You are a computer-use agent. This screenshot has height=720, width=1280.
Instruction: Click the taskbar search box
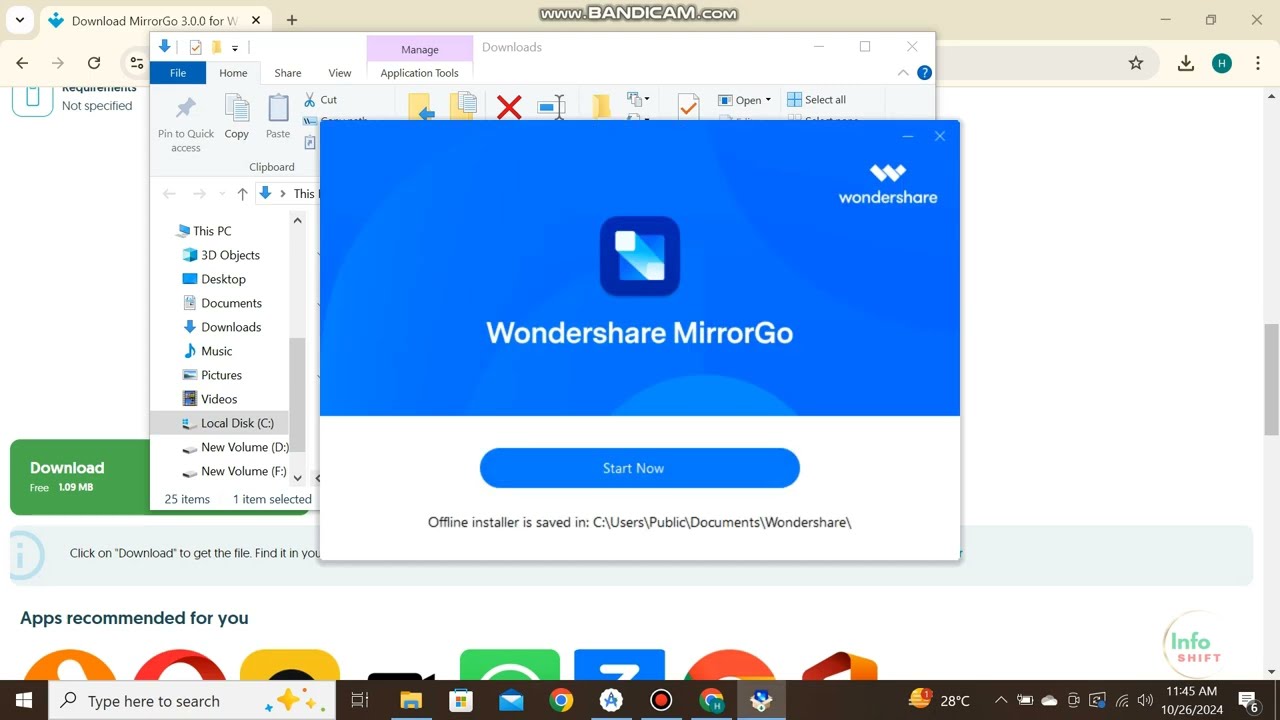[x=194, y=700]
